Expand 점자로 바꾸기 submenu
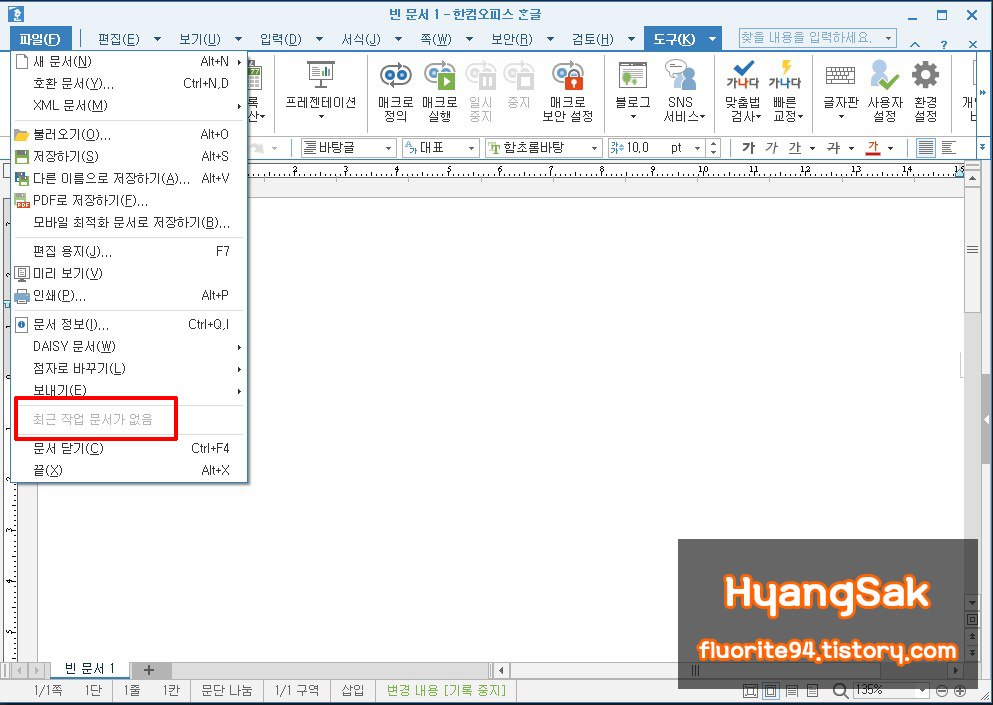 click(x=129, y=369)
